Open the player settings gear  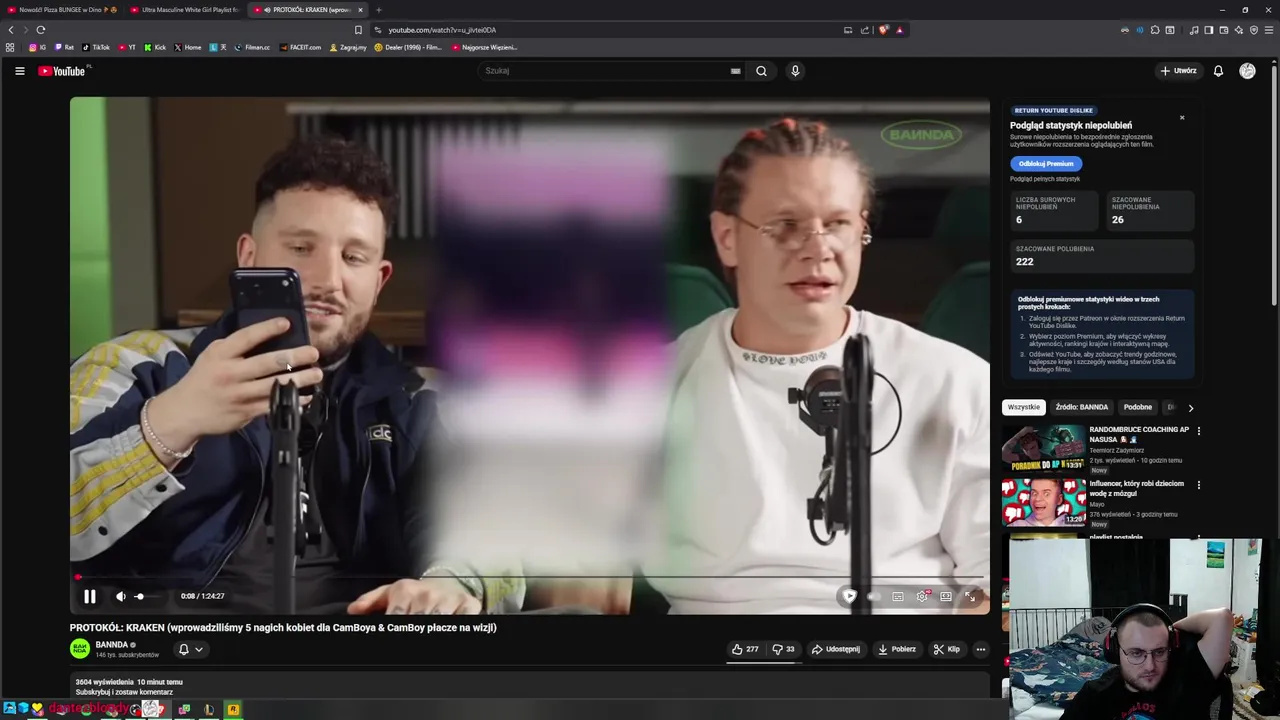(922, 596)
